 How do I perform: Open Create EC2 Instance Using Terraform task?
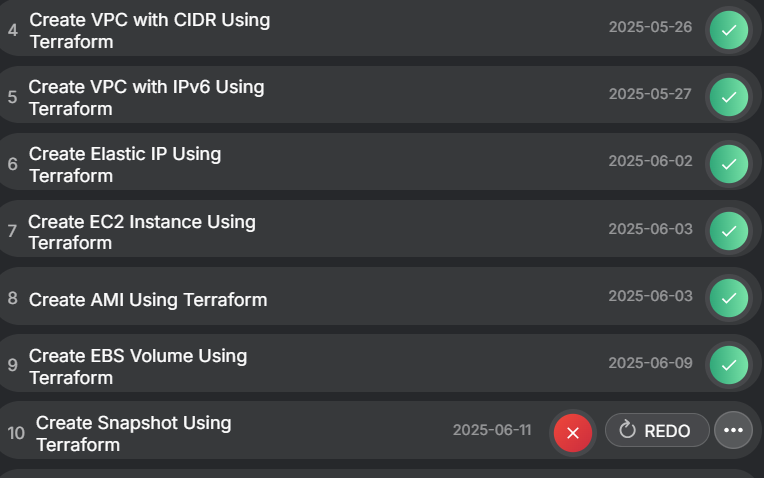142,232
